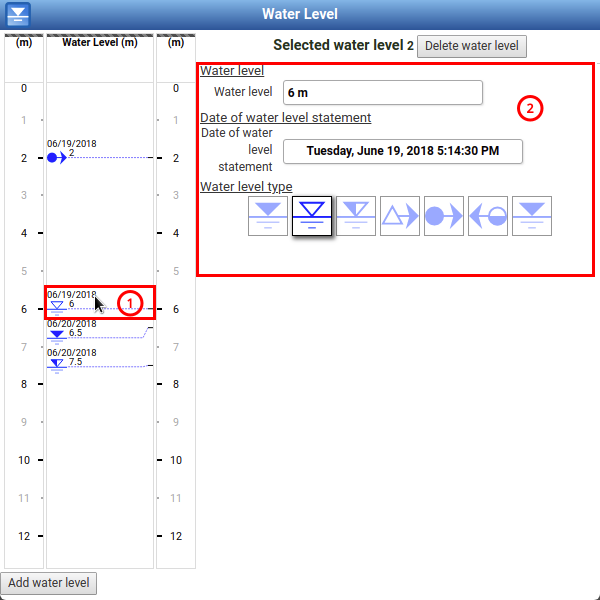
Task: Open the date of water level statement field
Action: [x=403, y=151]
